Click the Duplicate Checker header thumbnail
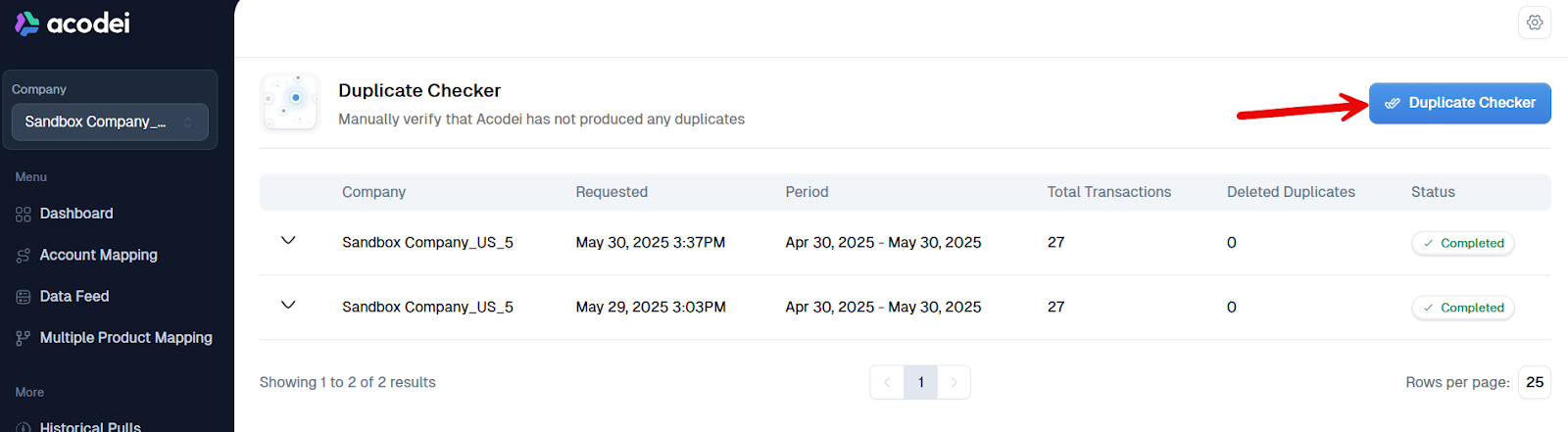1568x432 pixels. tap(290, 102)
